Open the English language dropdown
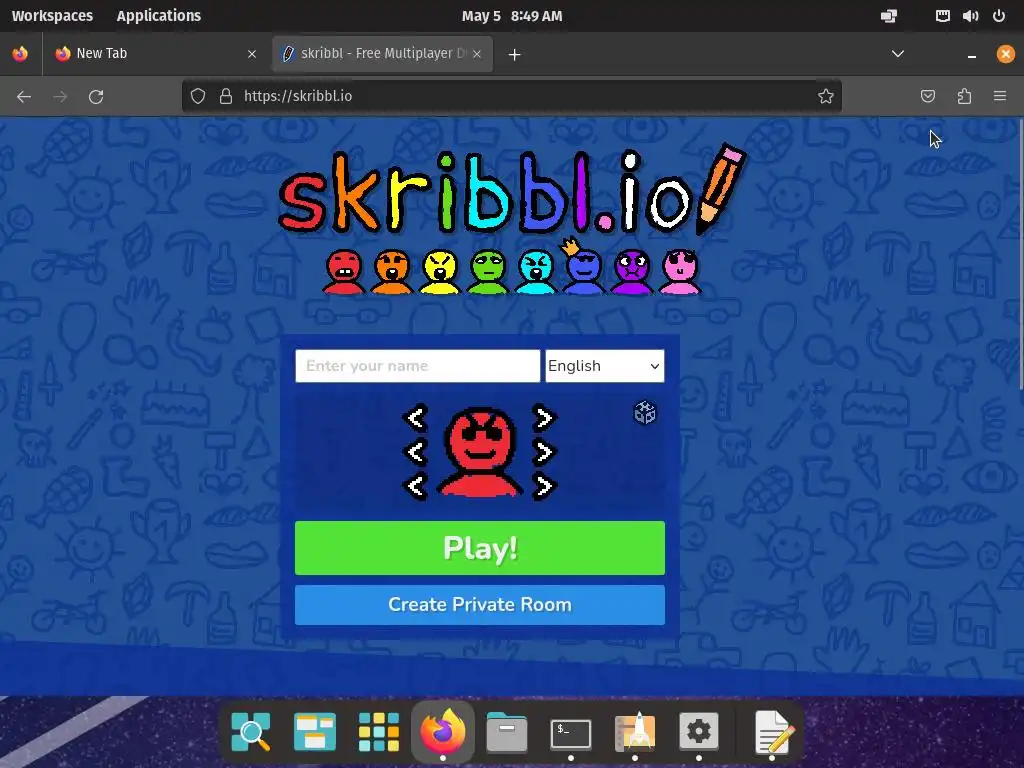Screen dimensions: 1024x768 click(605, 366)
